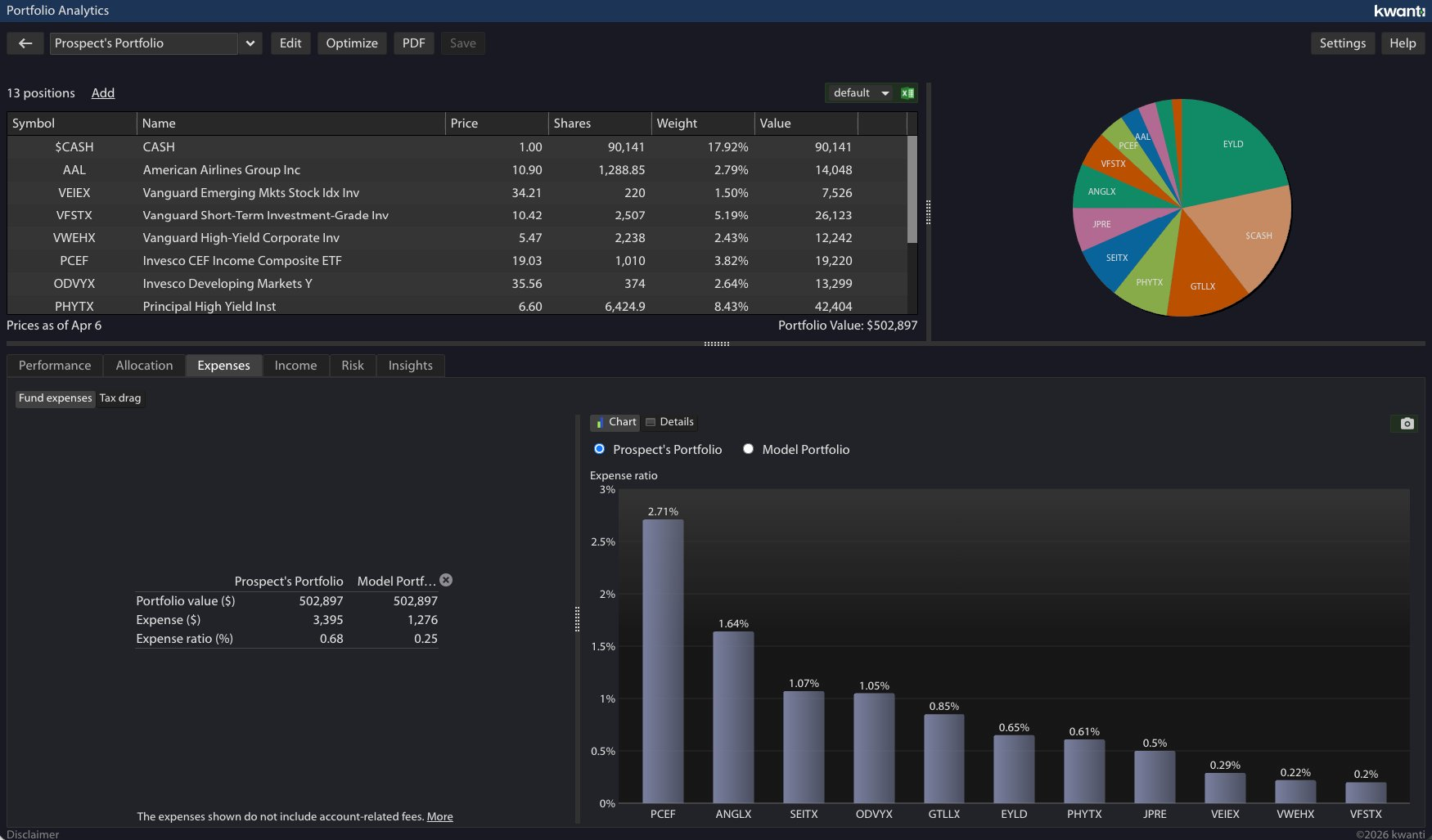Open Help
Viewport: 1432px width, 840px height.
[1403, 43]
